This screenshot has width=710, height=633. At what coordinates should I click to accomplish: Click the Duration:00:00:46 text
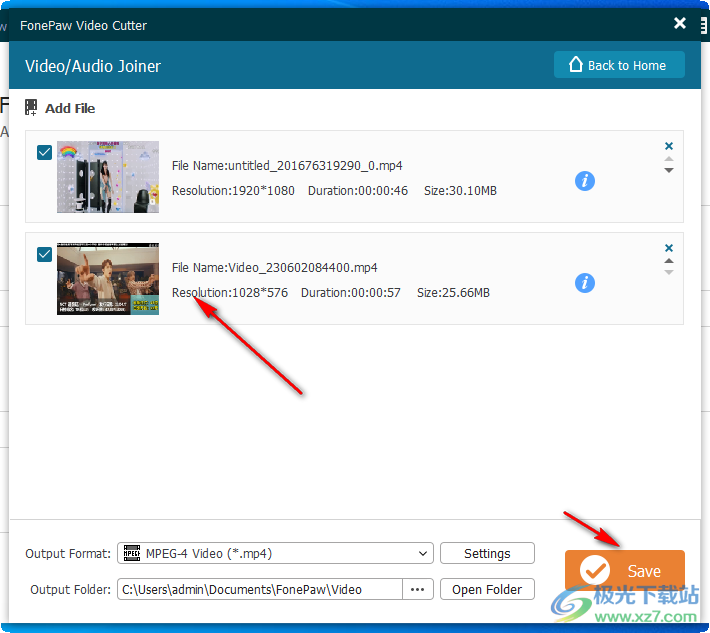click(x=358, y=191)
